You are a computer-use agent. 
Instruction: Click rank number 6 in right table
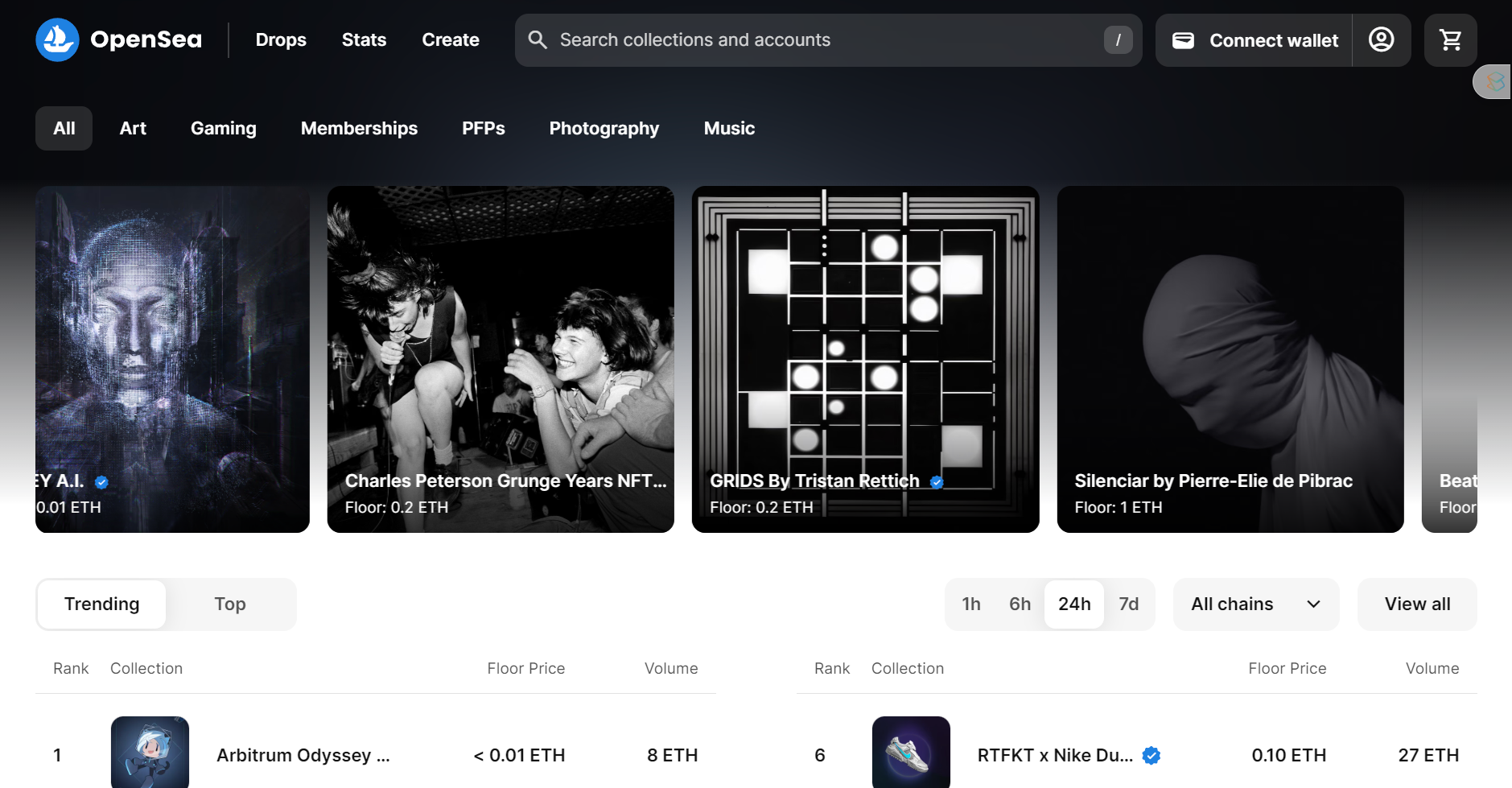(820, 755)
